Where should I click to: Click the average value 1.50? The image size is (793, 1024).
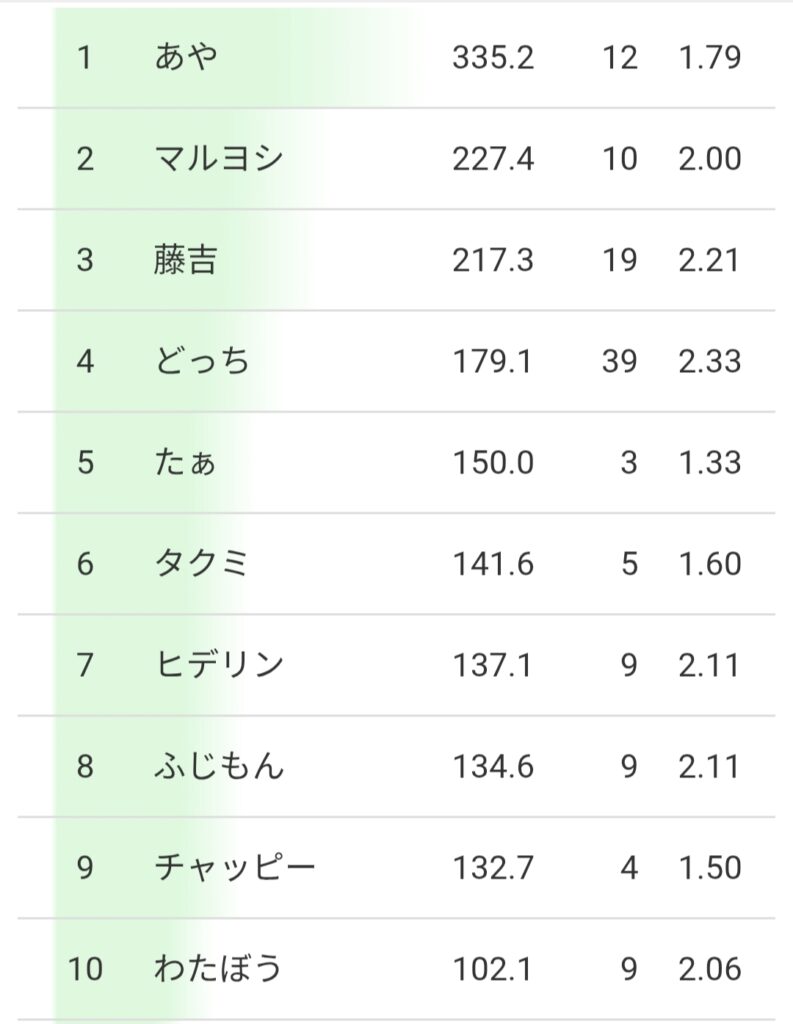tap(710, 867)
